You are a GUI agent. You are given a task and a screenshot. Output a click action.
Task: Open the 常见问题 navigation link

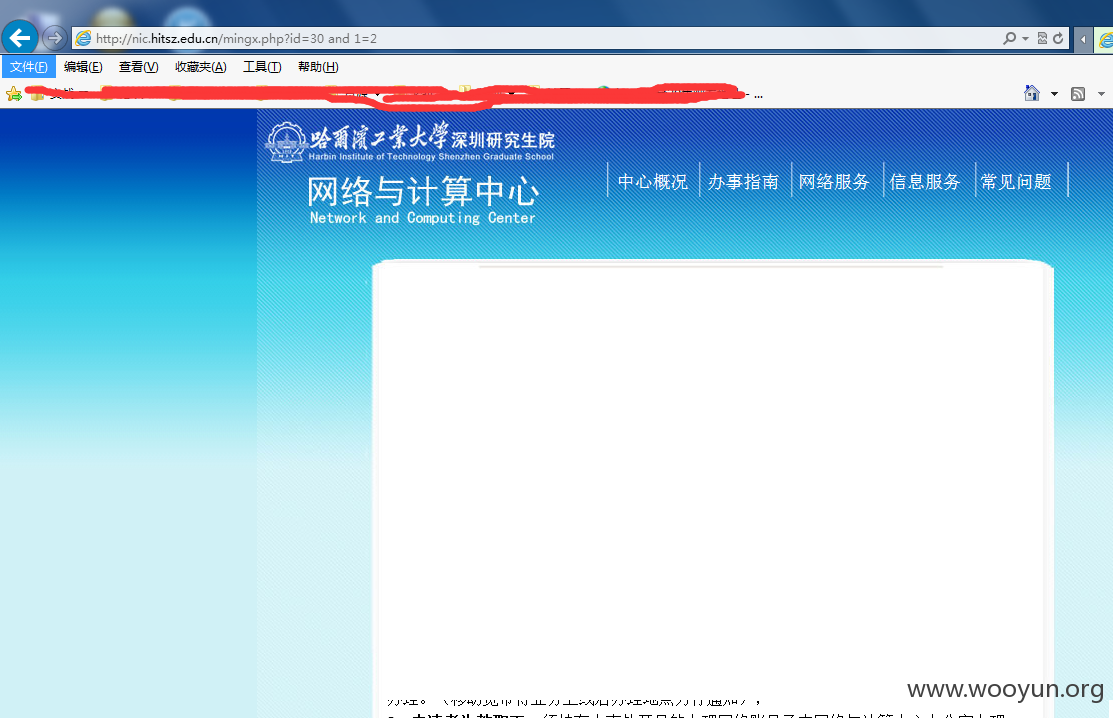pyautogui.click(x=1016, y=182)
